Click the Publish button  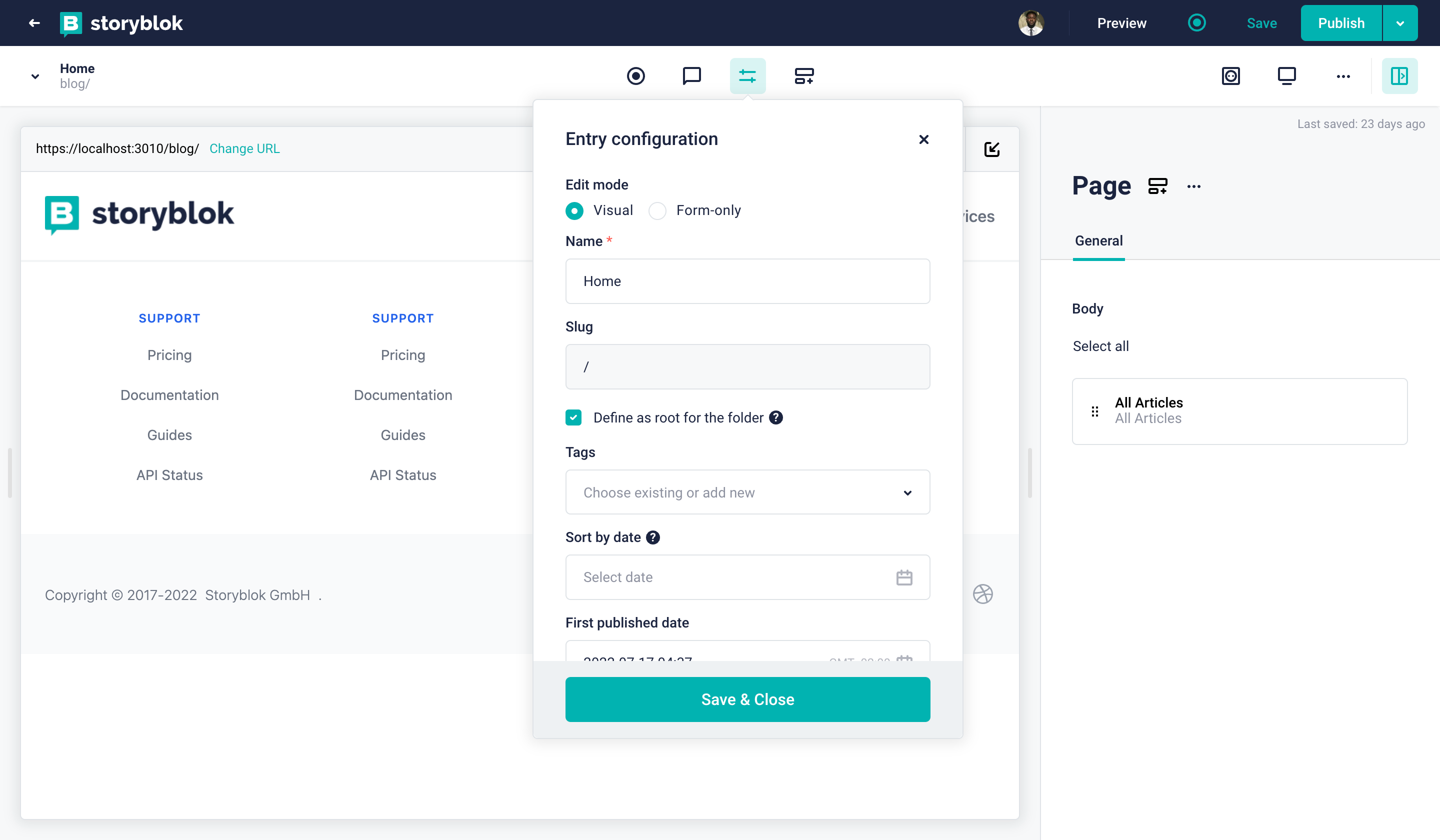pos(1341,23)
